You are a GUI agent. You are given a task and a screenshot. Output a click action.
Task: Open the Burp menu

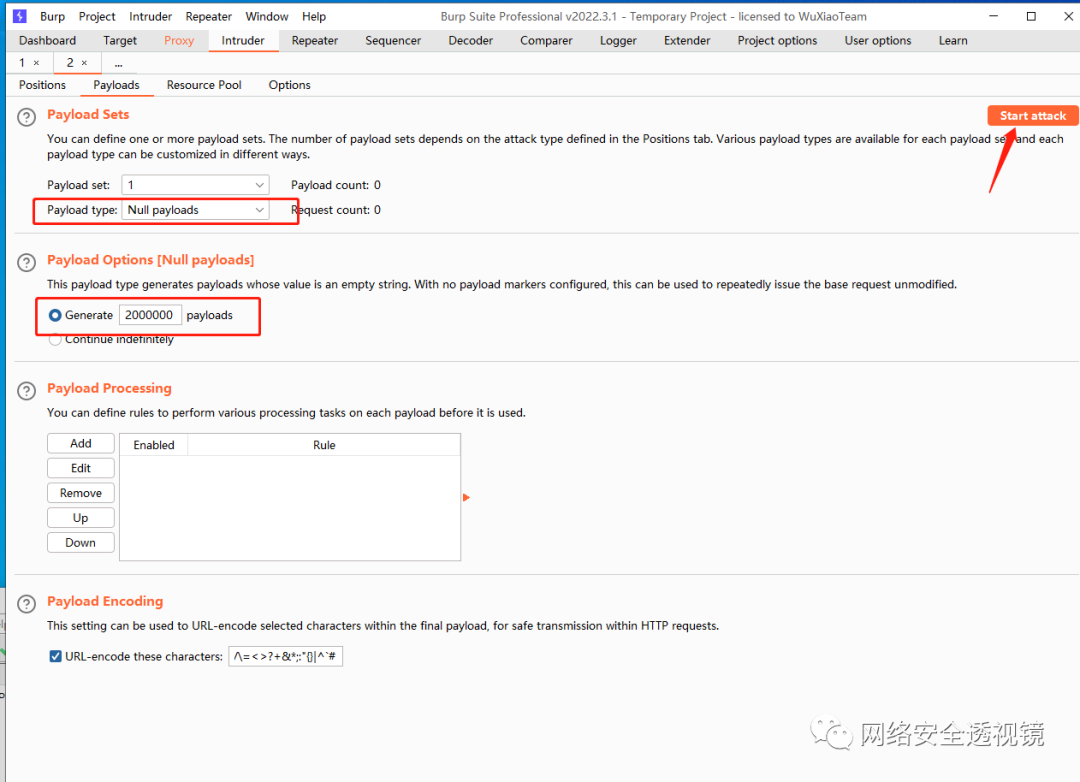(x=52, y=17)
